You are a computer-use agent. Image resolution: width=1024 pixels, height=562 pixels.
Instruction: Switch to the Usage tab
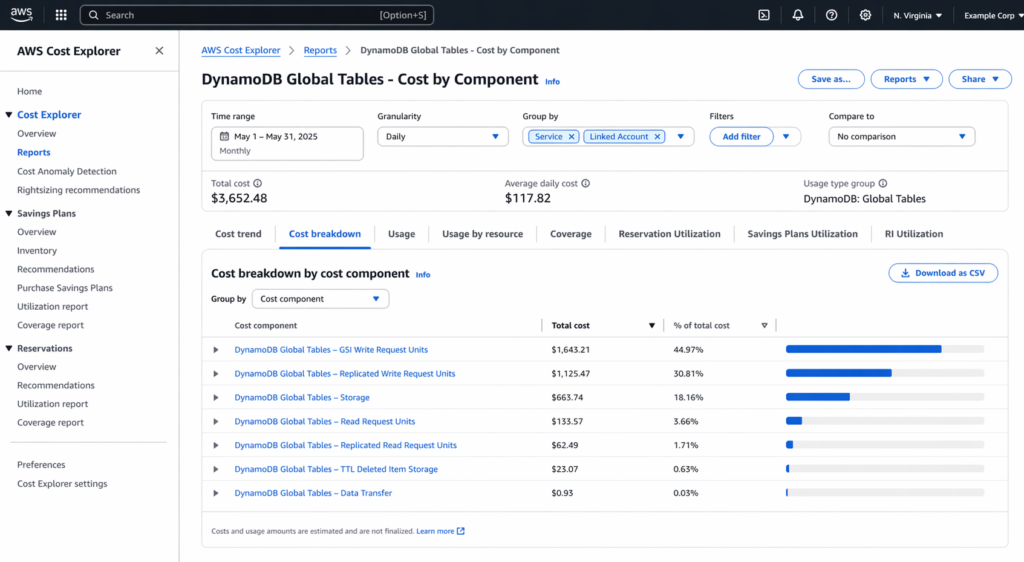(401, 234)
